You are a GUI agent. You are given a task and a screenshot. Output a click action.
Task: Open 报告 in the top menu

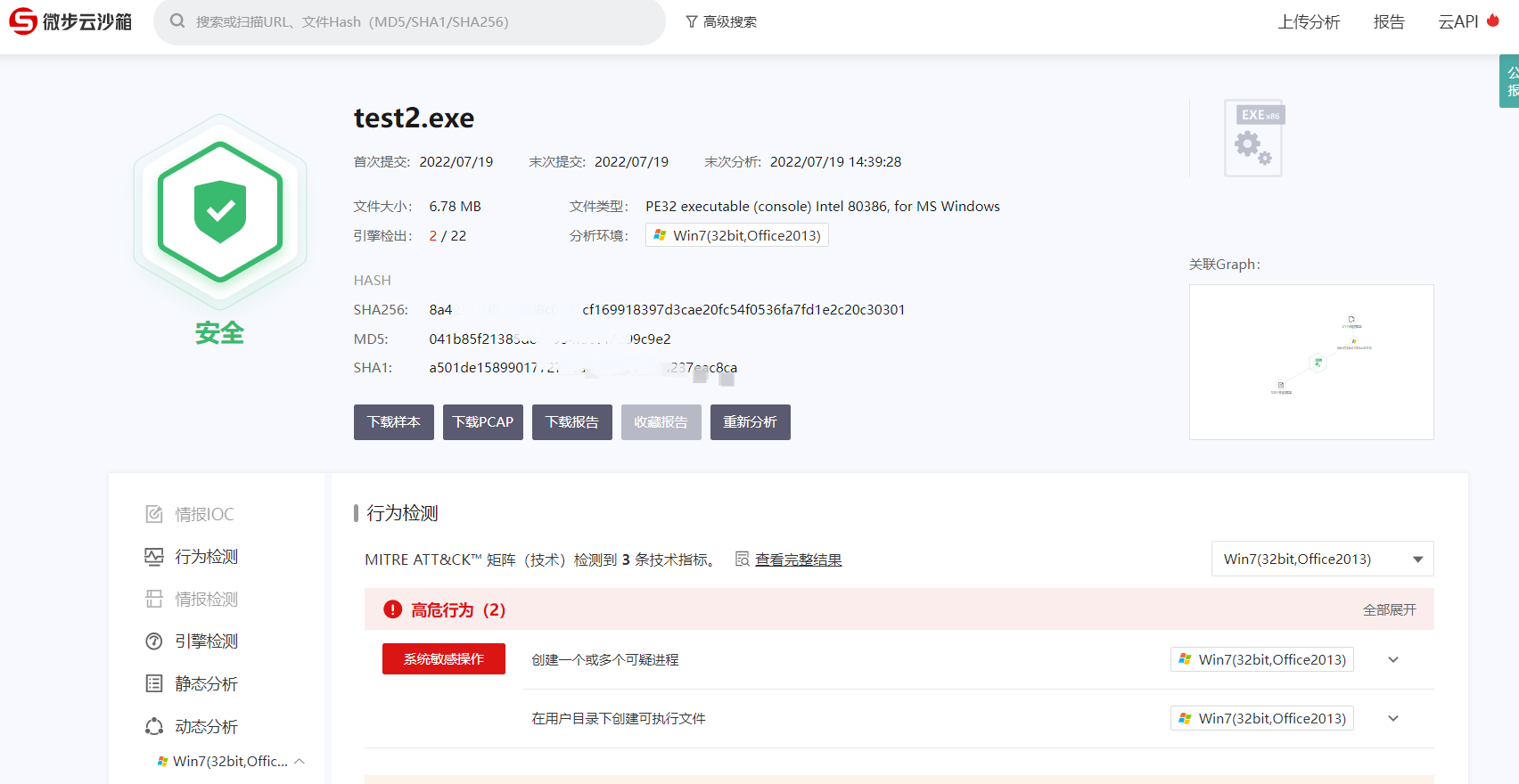tap(1388, 22)
